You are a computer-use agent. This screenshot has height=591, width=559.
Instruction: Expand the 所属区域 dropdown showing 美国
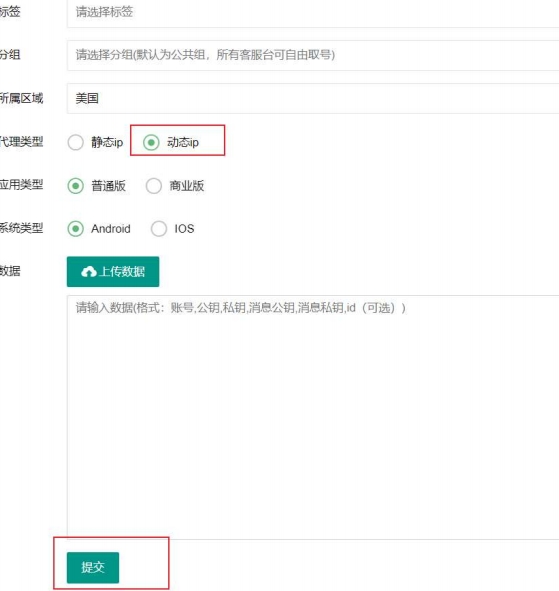coord(313,98)
